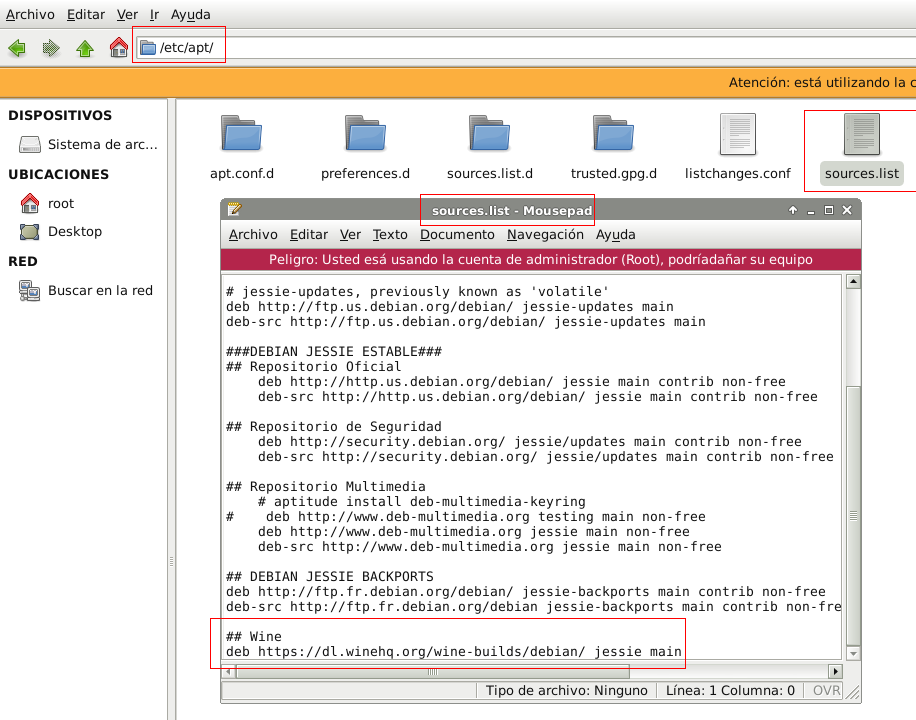Click the Mousepad window resize grip

click(853, 693)
